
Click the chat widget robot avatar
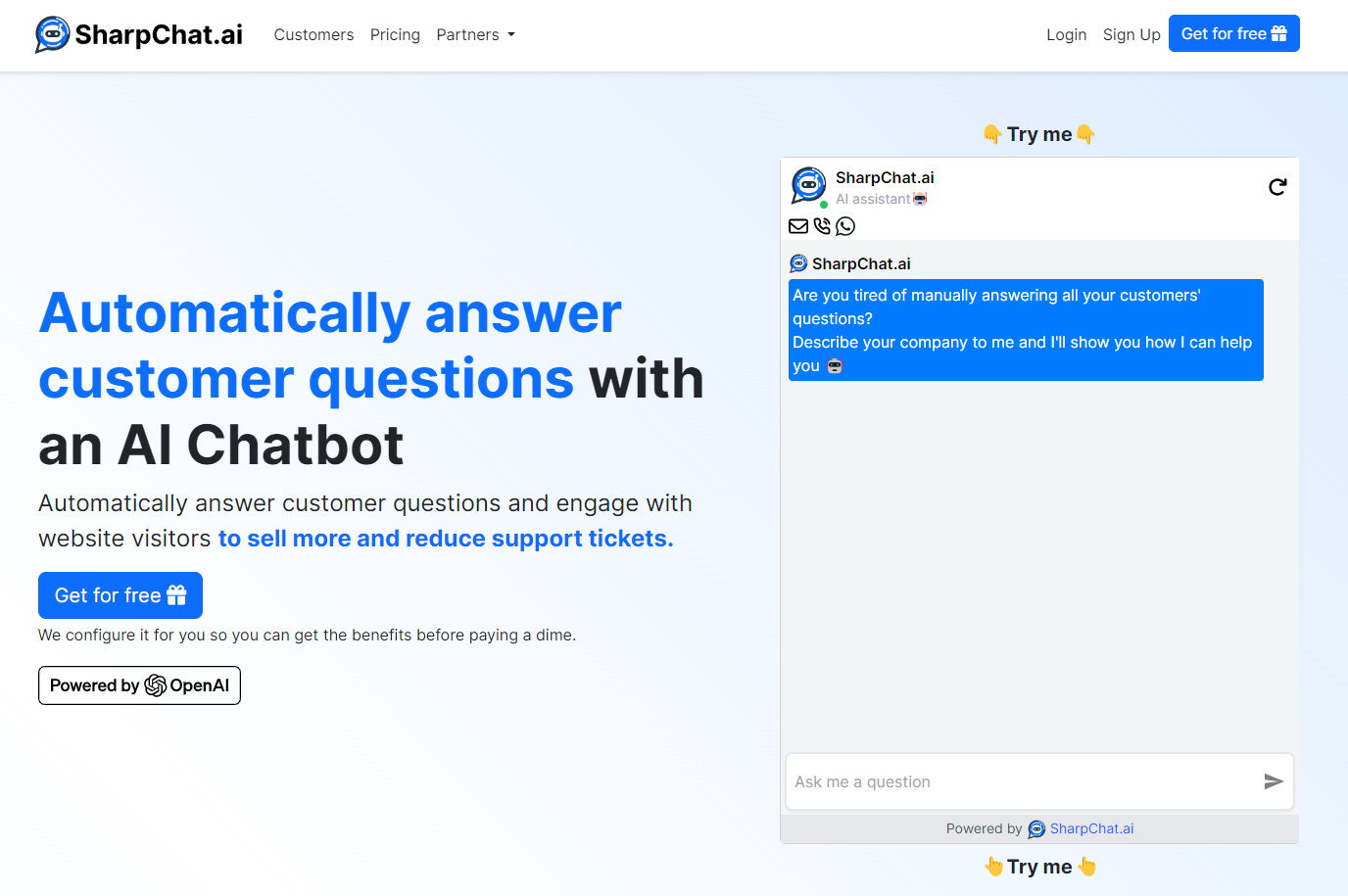coord(808,185)
